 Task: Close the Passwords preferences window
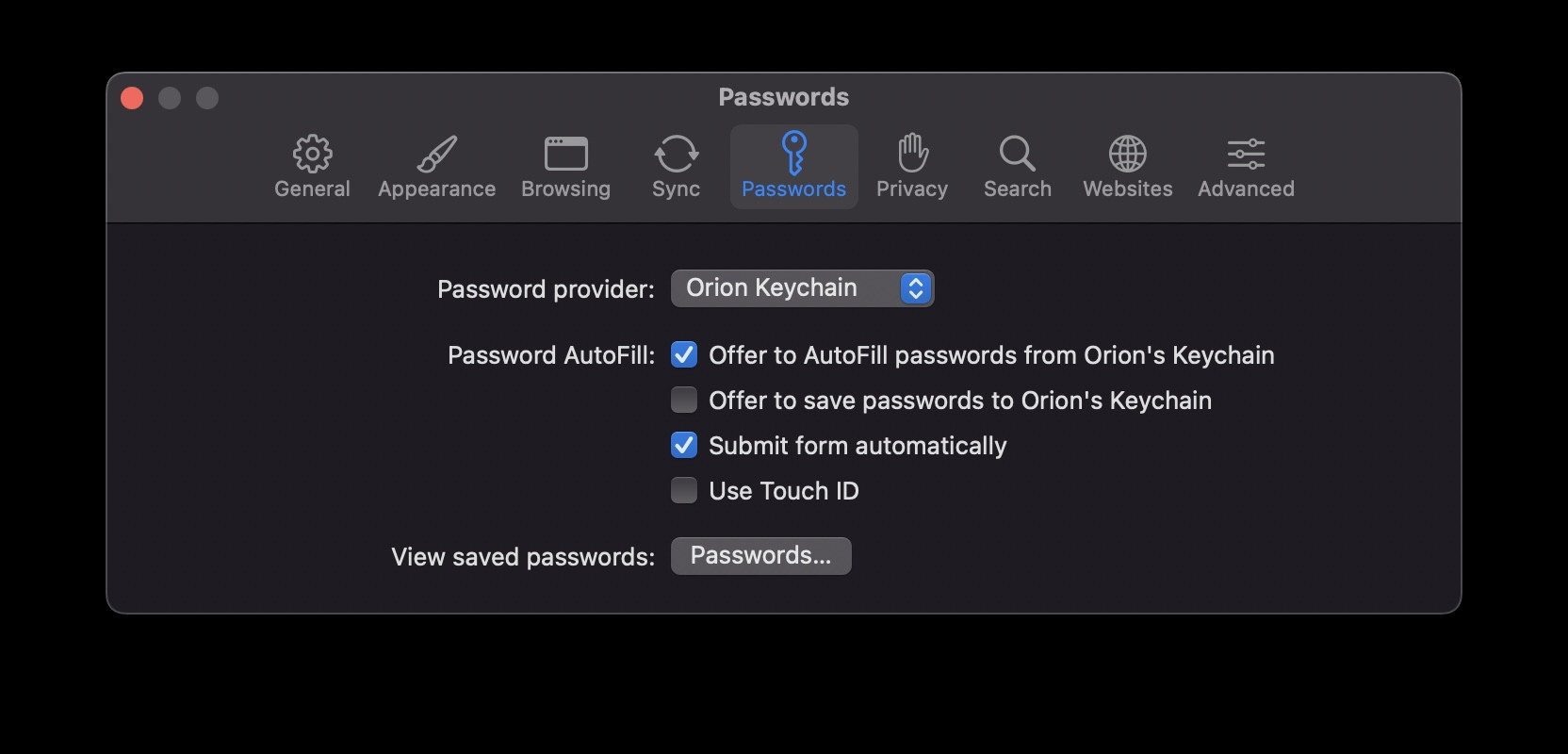coord(132,98)
